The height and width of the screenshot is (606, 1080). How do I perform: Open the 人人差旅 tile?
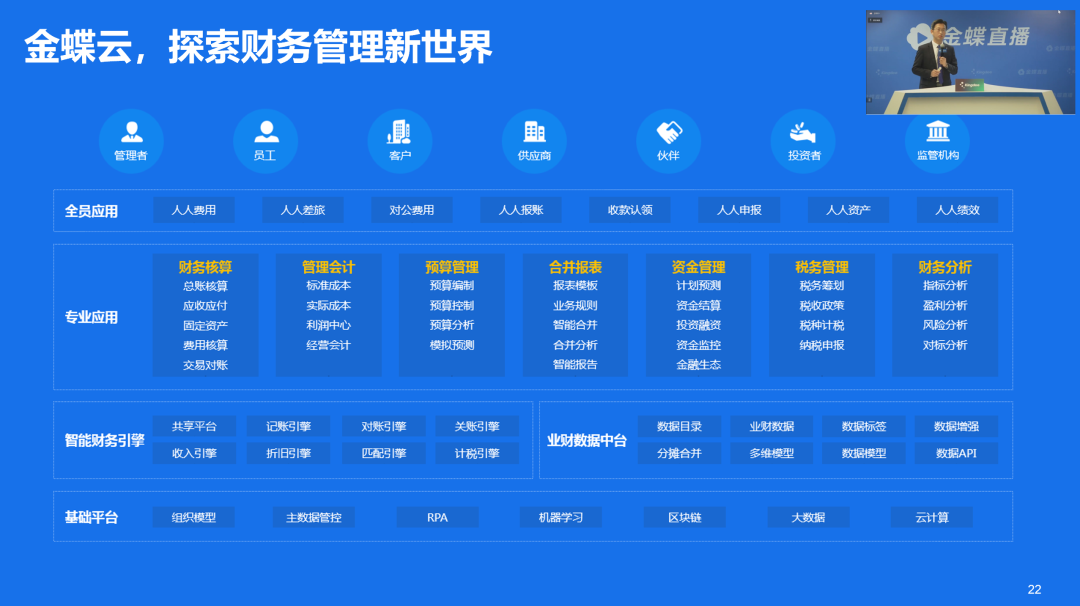tap(303, 210)
